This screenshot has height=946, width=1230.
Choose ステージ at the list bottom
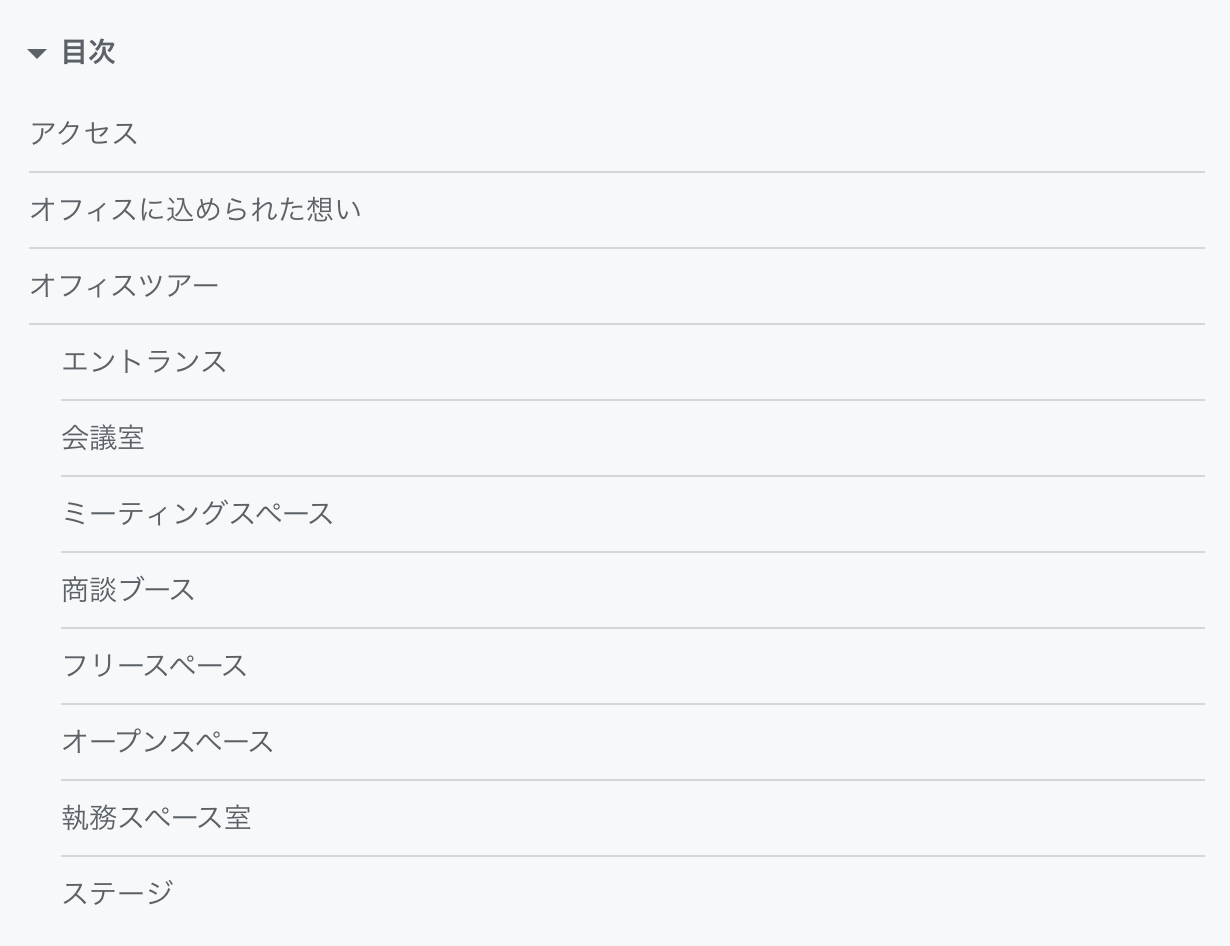point(117,892)
